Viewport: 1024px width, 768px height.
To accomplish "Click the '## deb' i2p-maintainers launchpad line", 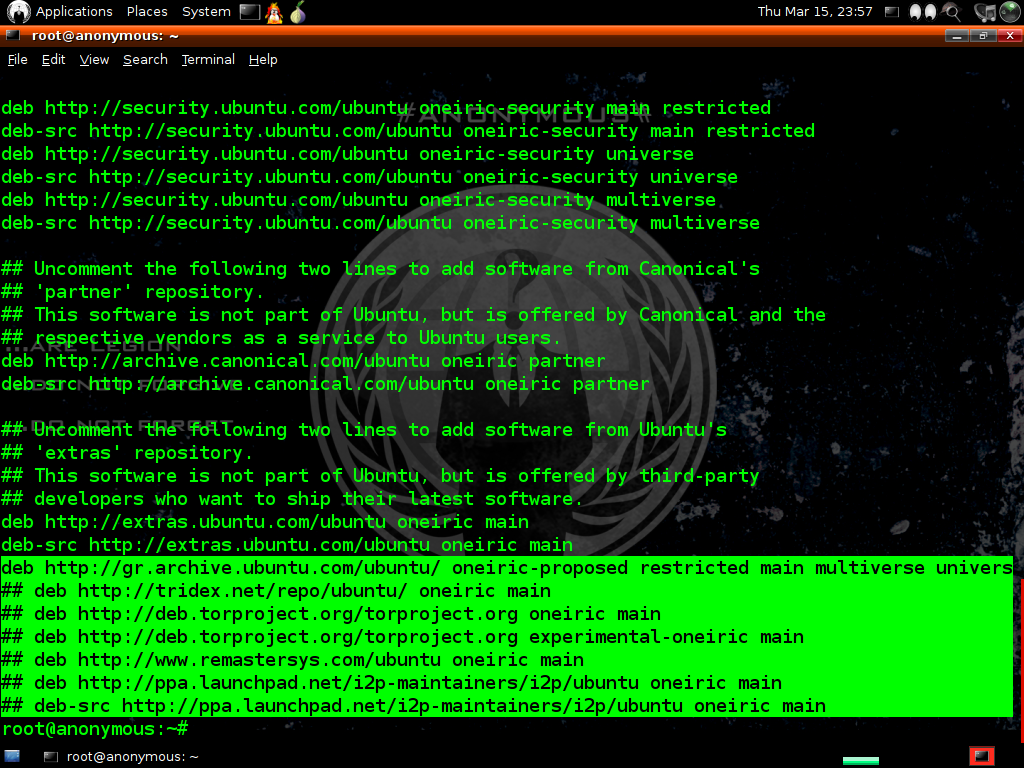I will point(392,682).
